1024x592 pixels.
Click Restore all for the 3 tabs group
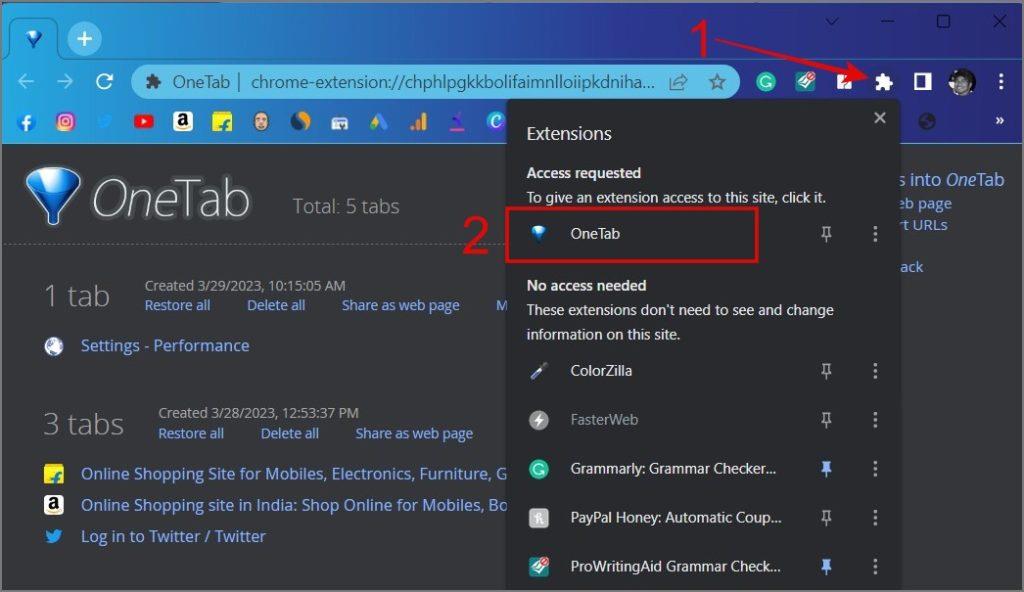(191, 434)
